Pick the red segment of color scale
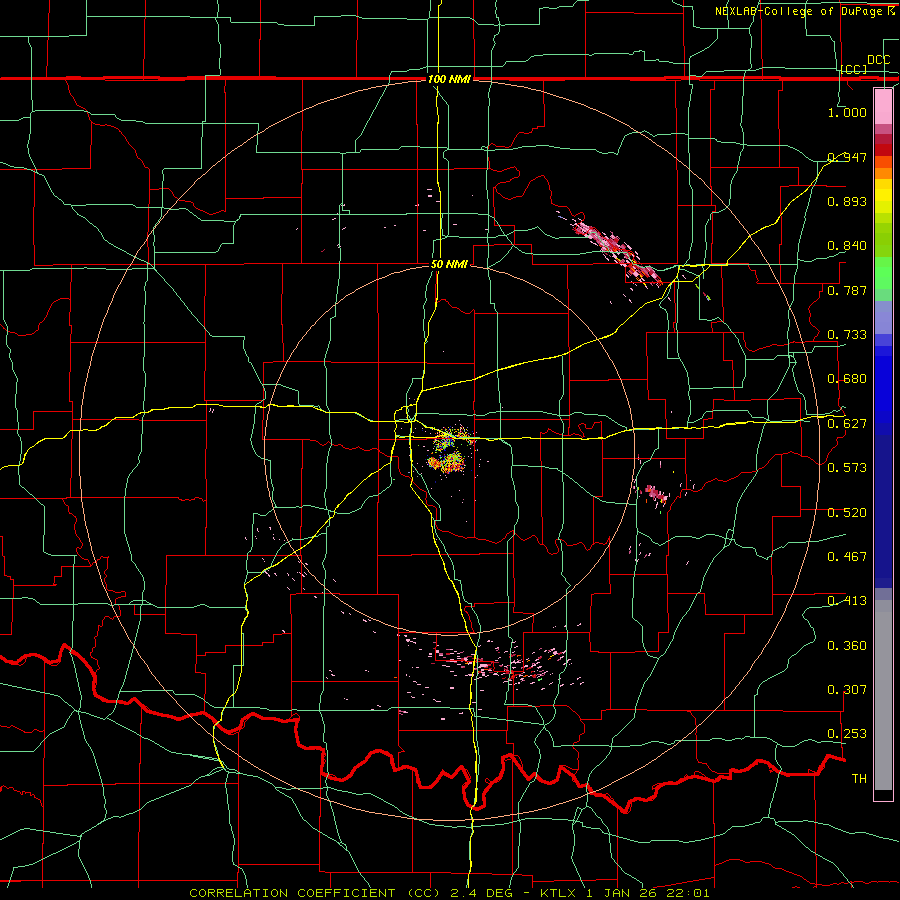The width and height of the screenshot is (900, 900). pyautogui.click(x=883, y=150)
